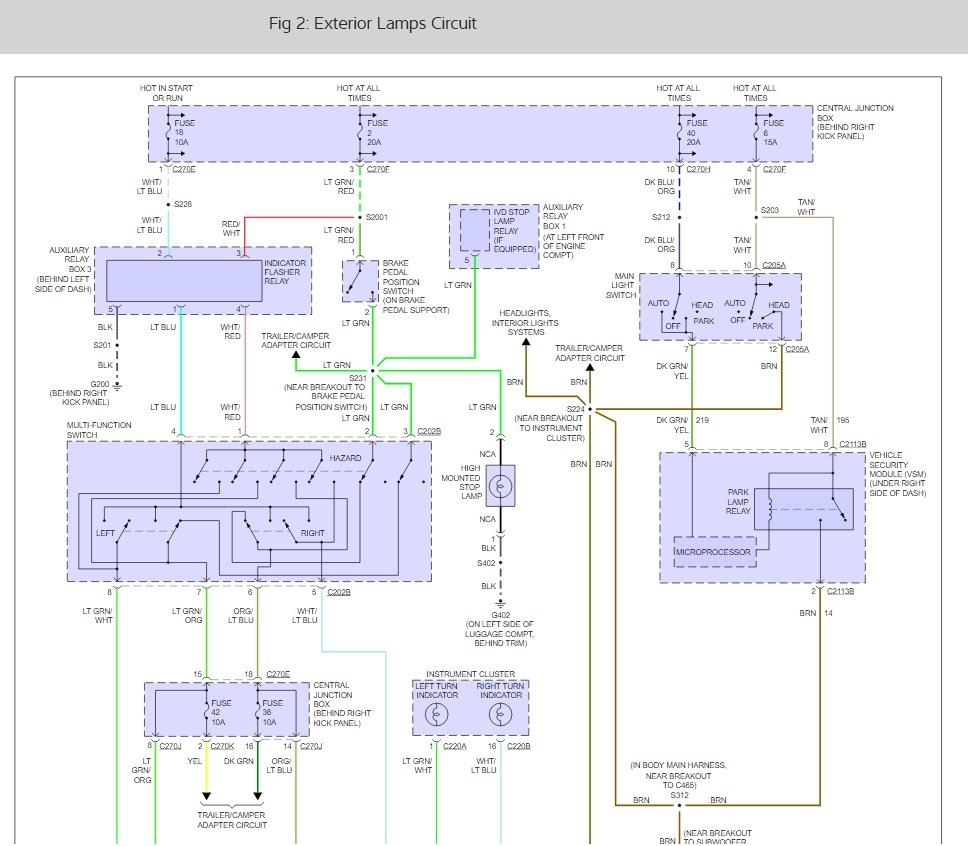Click the Fuse 18 10A fuse symbol
Image resolution: width=968 pixels, height=846 pixels.
click(x=167, y=133)
